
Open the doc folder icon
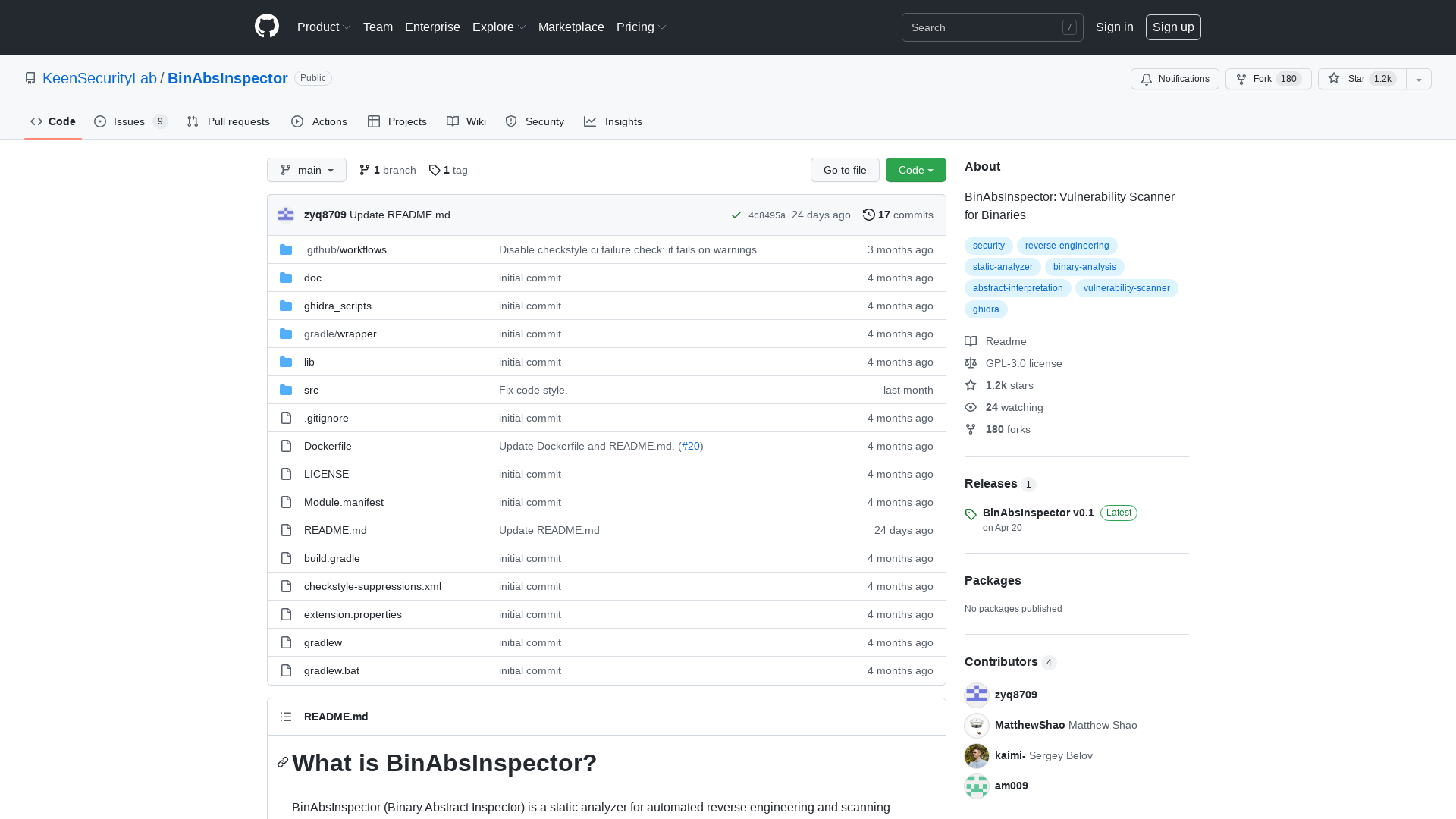click(286, 278)
